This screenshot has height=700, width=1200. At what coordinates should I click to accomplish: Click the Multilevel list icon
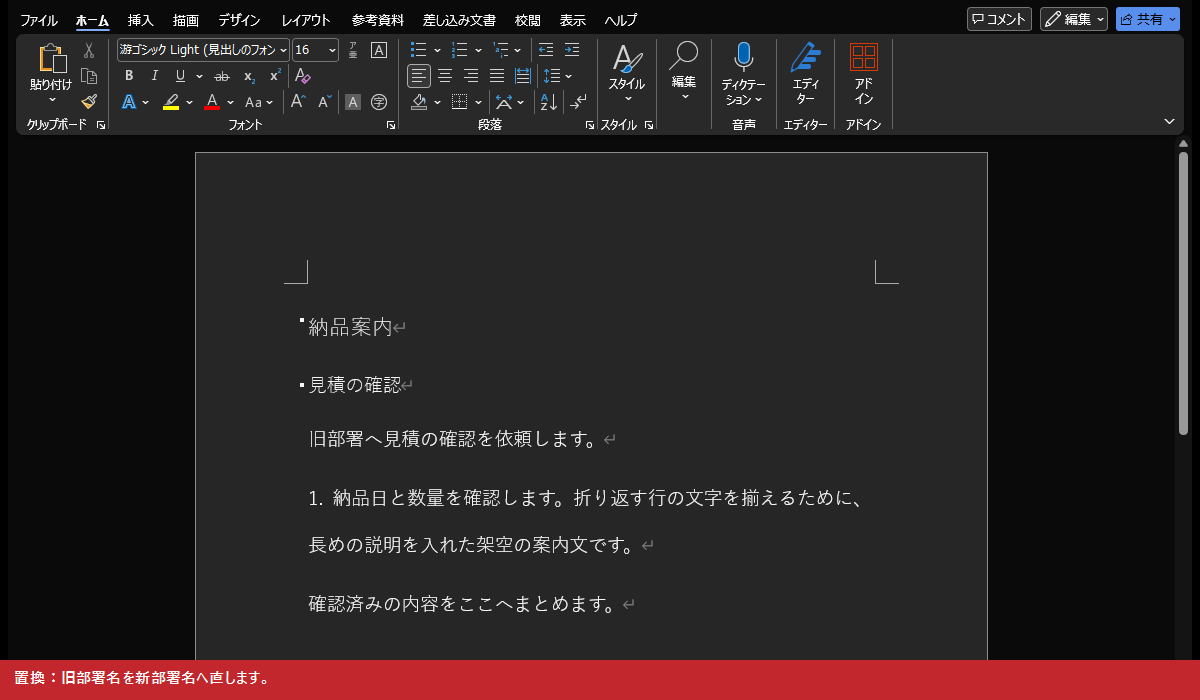pyautogui.click(x=501, y=50)
